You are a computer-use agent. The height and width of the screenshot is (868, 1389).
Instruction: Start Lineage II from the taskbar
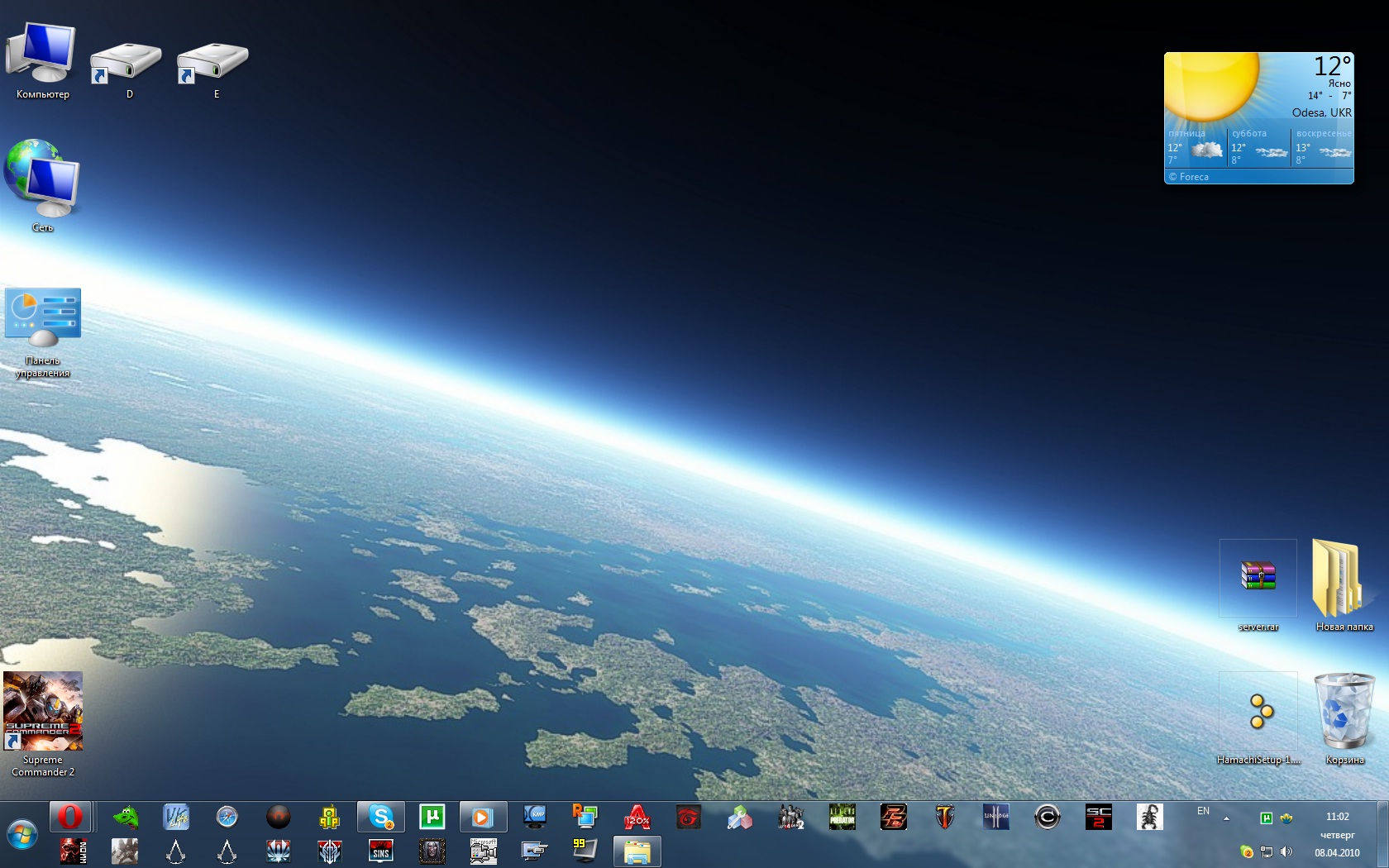point(996,817)
